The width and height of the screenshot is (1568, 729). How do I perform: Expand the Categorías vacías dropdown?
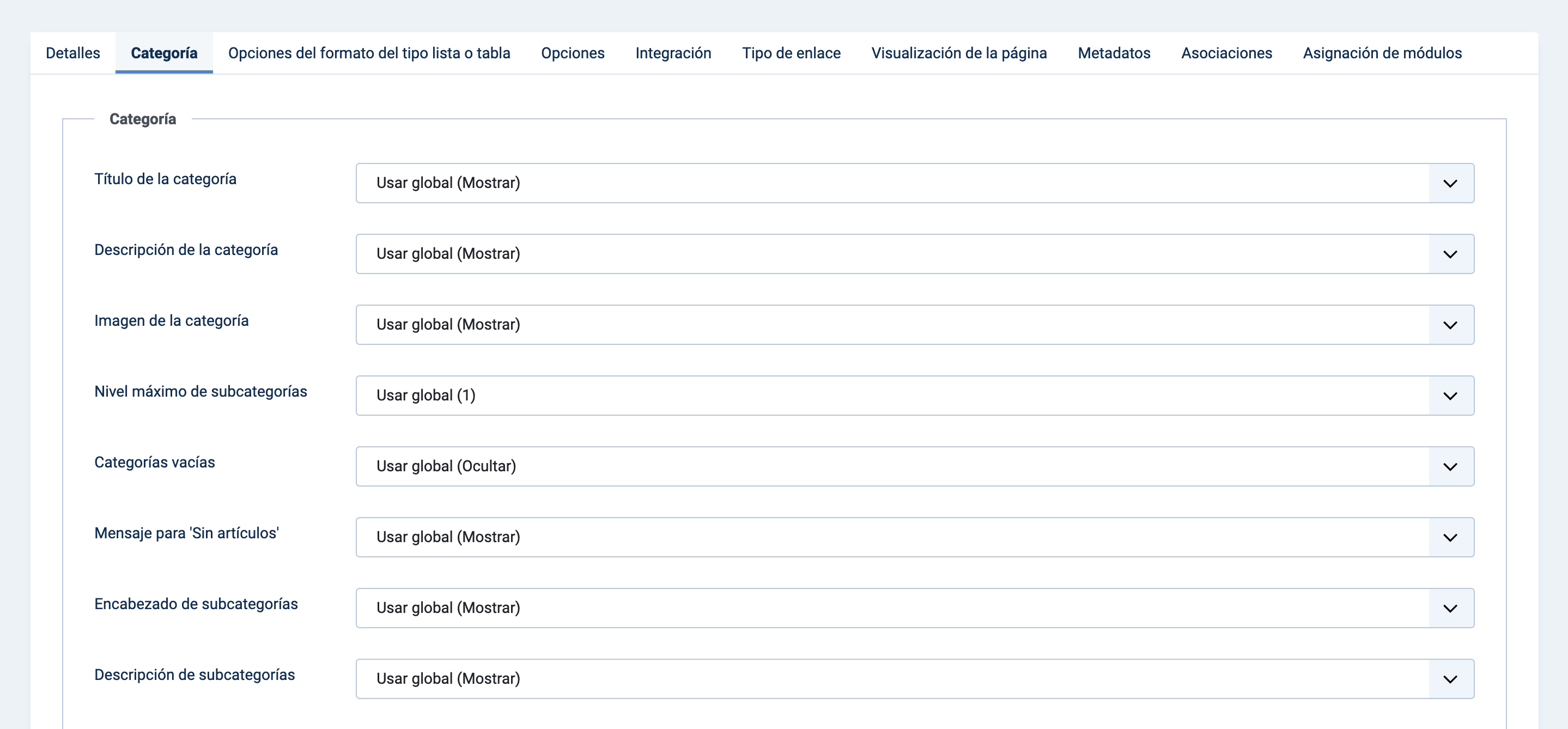click(915, 467)
